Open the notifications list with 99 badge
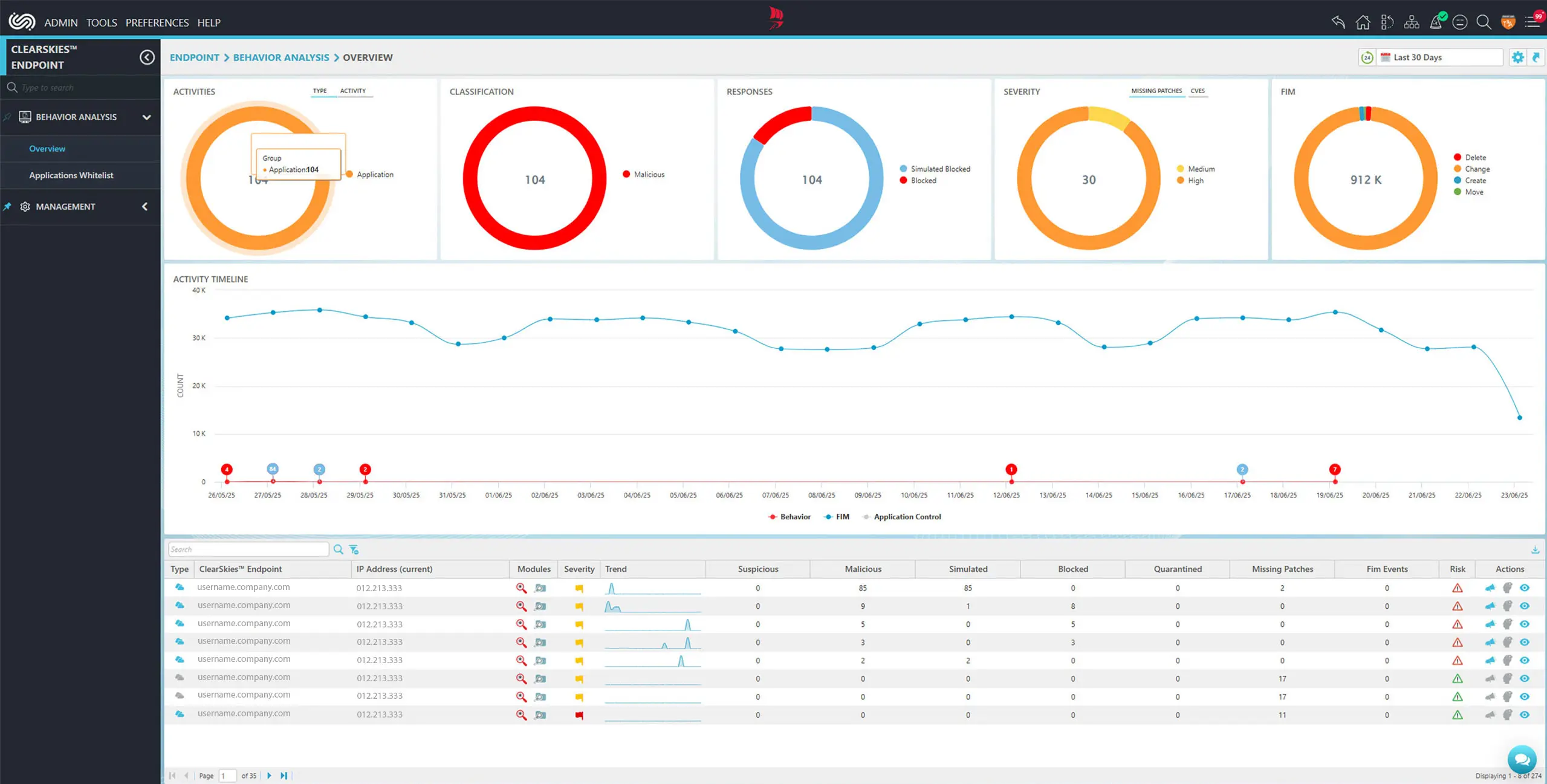The image size is (1547, 784). tap(1532, 22)
